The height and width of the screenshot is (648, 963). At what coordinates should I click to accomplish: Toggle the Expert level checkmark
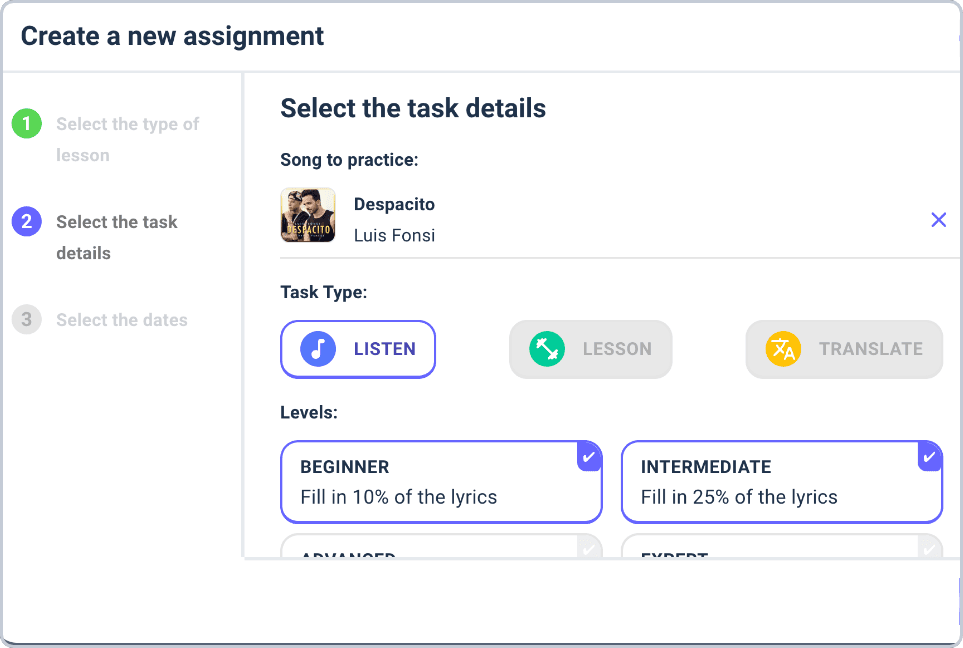click(929, 547)
